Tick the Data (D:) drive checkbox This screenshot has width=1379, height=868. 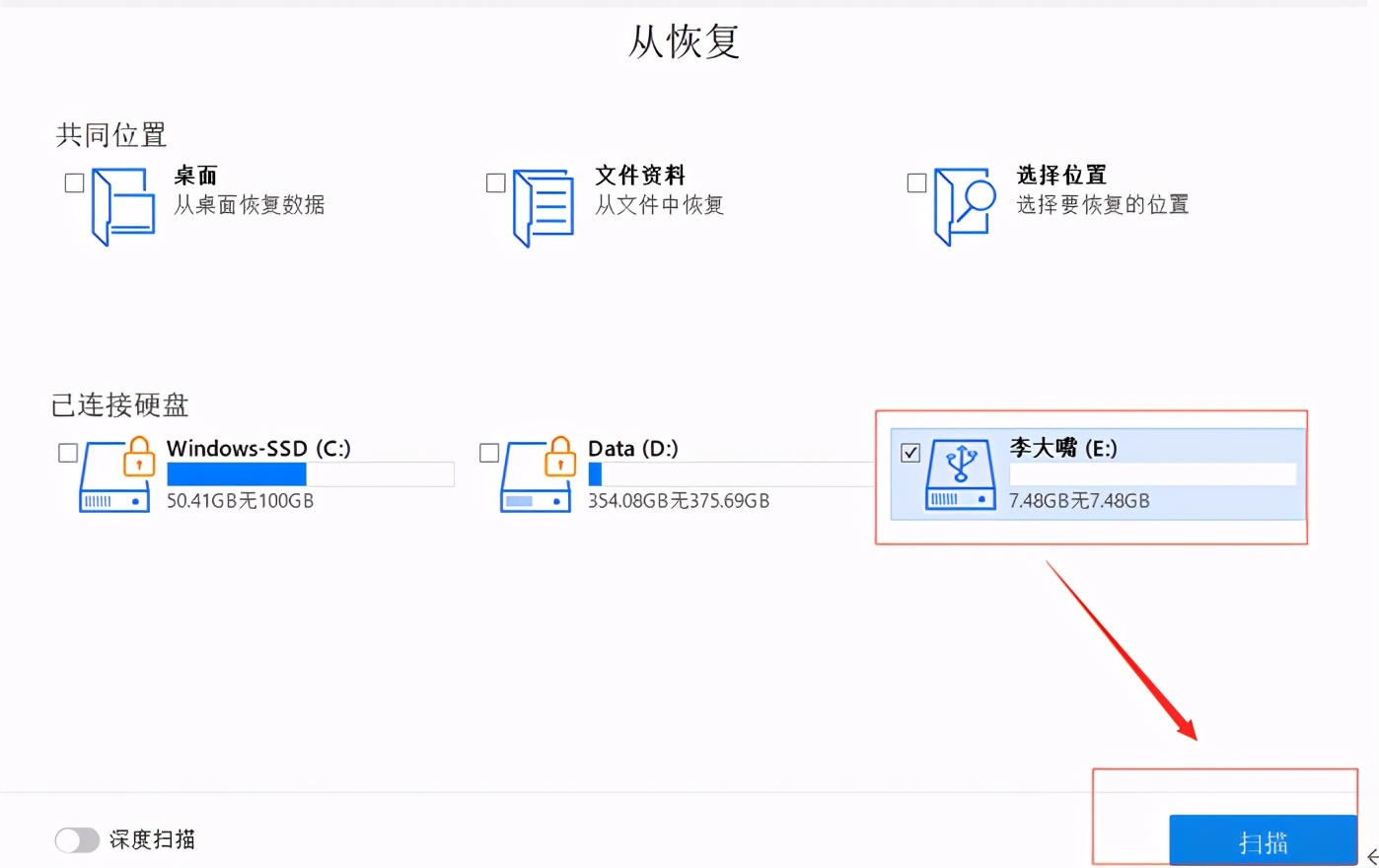point(489,453)
